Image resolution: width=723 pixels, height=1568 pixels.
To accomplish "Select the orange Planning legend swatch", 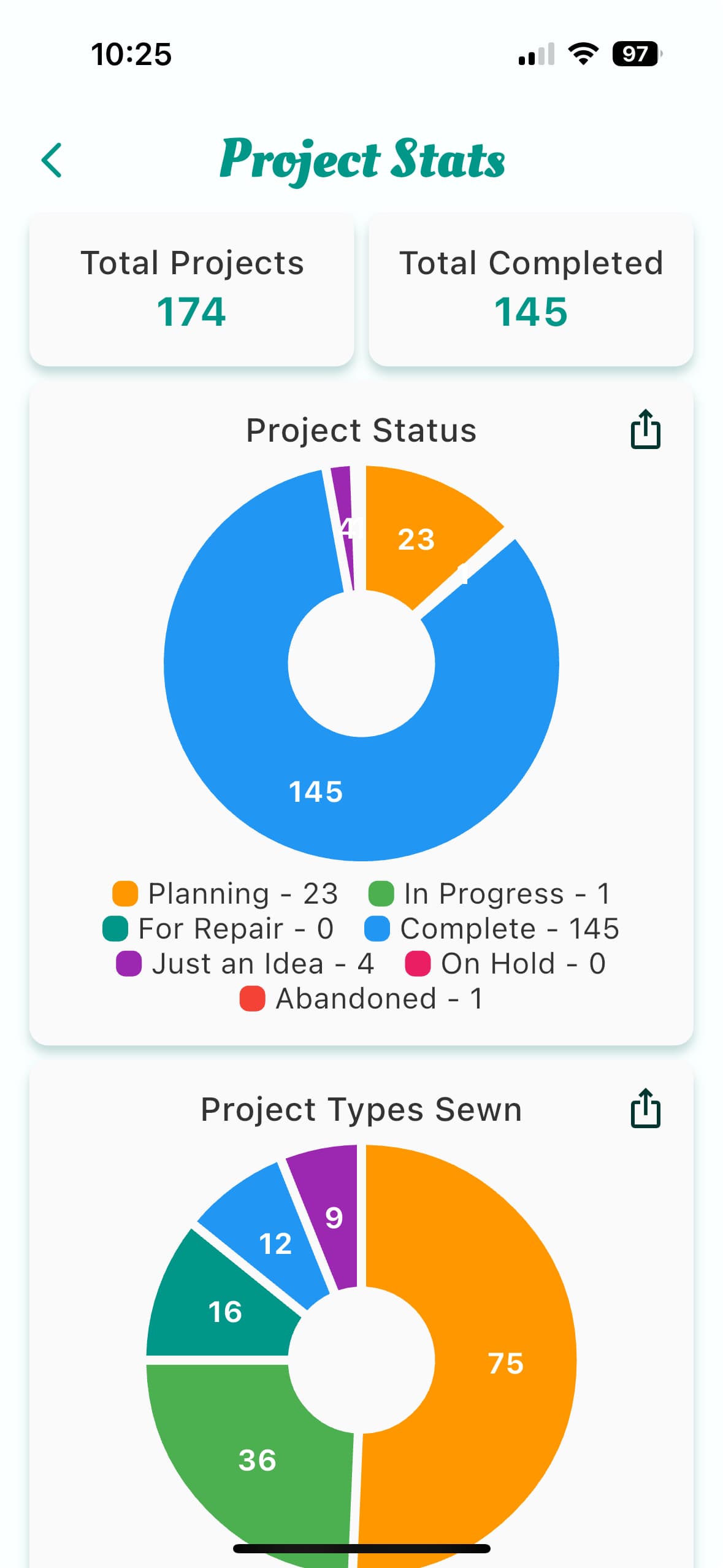I will tap(125, 893).
